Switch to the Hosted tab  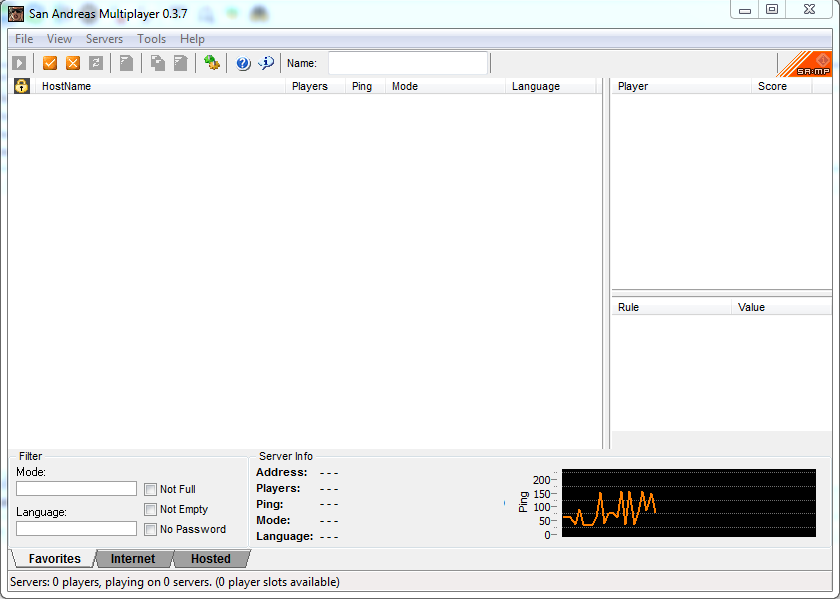click(211, 558)
